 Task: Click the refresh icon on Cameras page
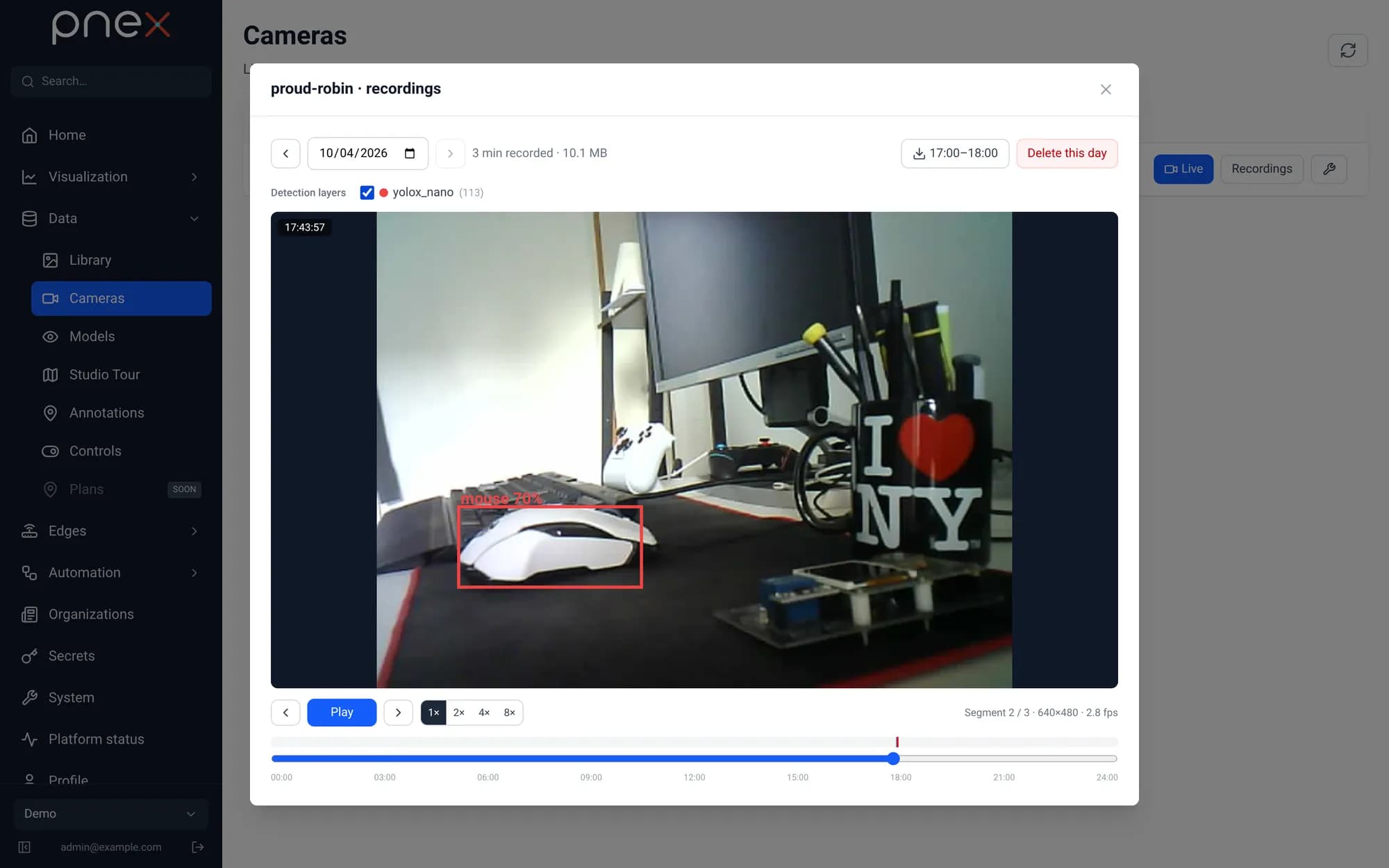pyautogui.click(x=1348, y=50)
